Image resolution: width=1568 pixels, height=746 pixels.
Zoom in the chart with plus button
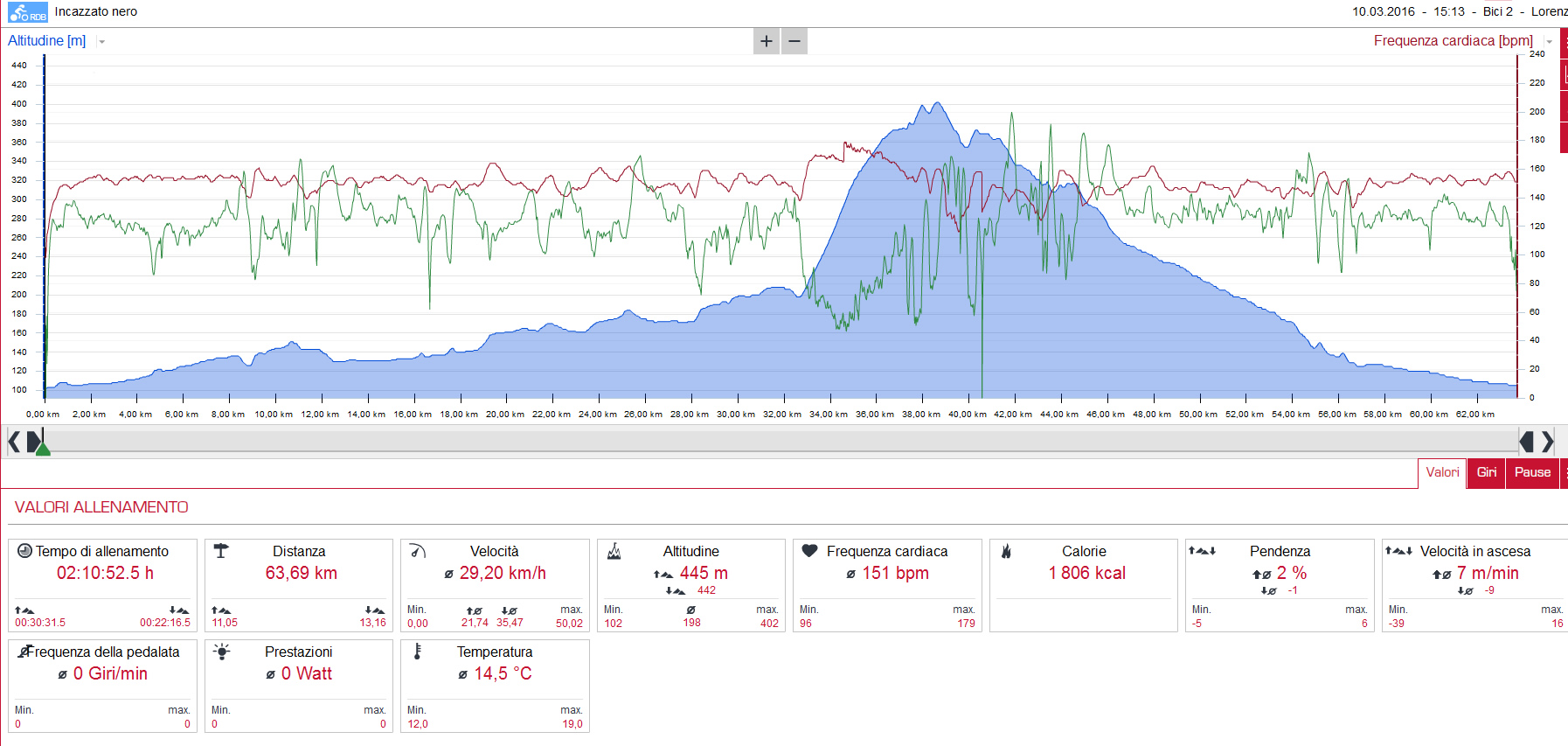(x=767, y=41)
